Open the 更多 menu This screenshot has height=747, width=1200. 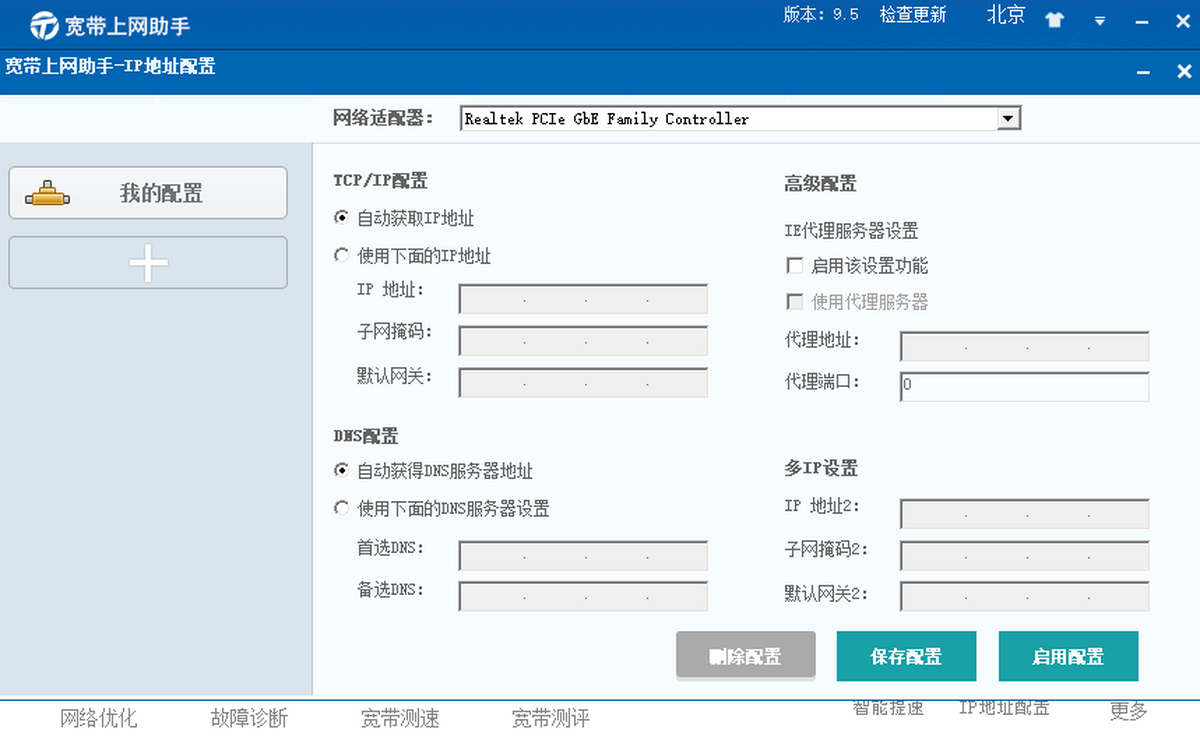pyautogui.click(x=1129, y=711)
